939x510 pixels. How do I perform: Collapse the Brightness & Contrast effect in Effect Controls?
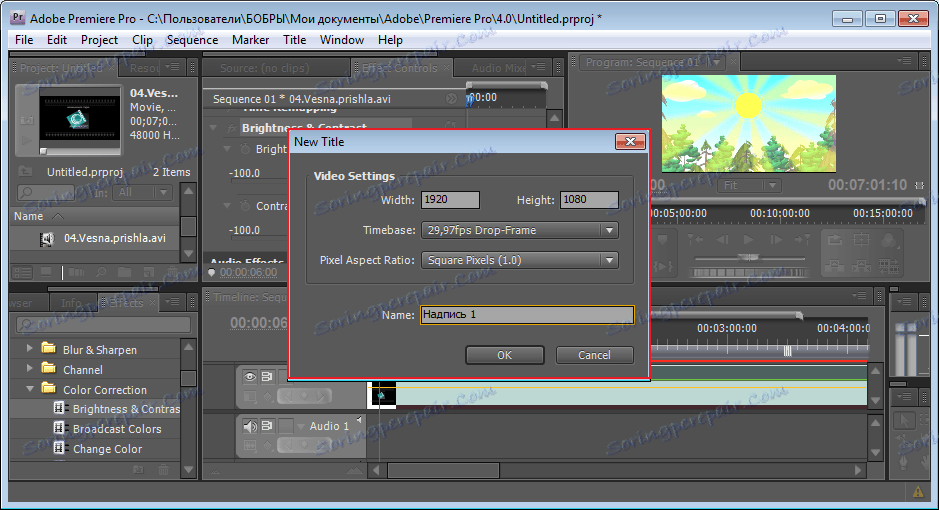pyautogui.click(x=213, y=128)
